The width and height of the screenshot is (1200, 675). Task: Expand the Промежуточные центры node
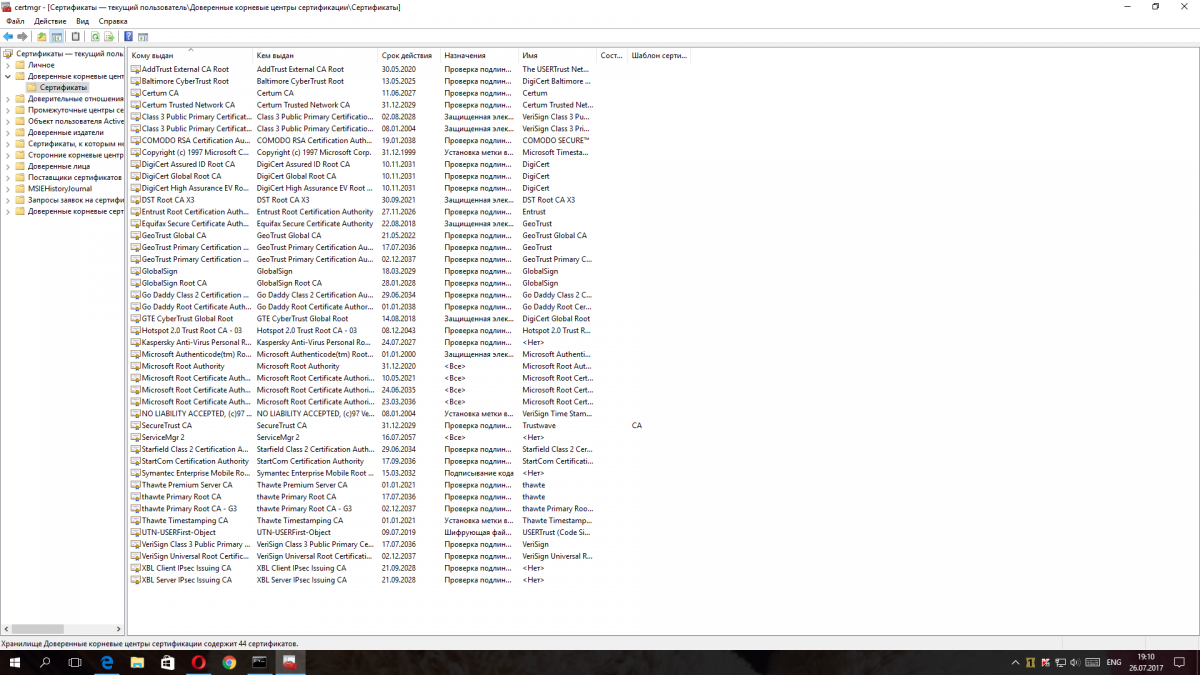(8, 110)
